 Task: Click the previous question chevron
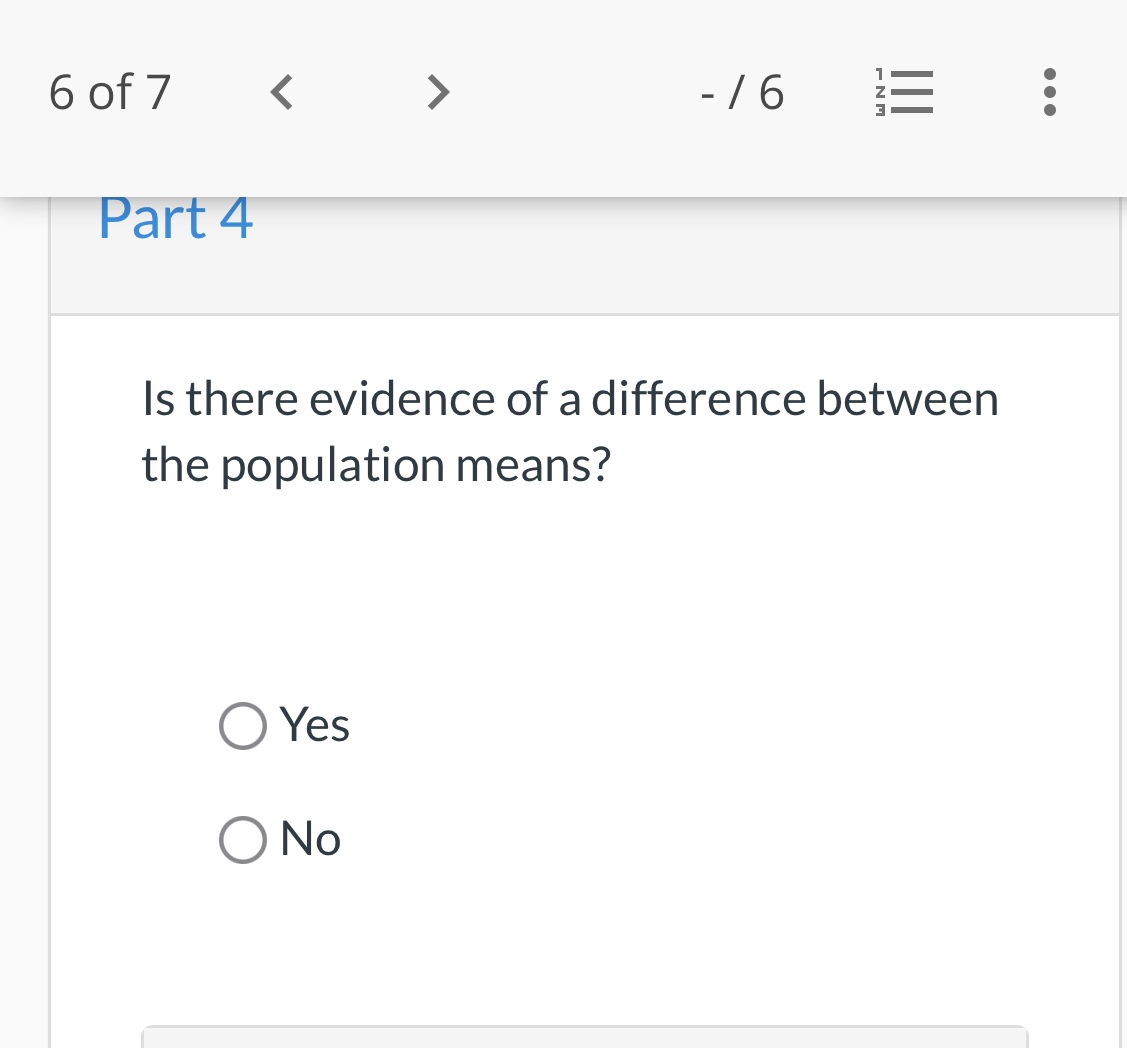[x=280, y=92]
